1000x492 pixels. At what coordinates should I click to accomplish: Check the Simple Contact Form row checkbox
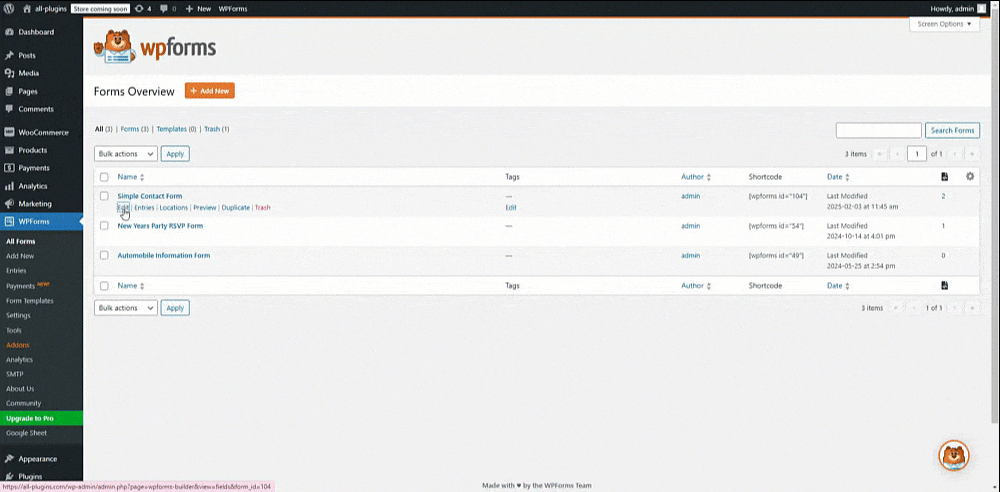point(104,196)
